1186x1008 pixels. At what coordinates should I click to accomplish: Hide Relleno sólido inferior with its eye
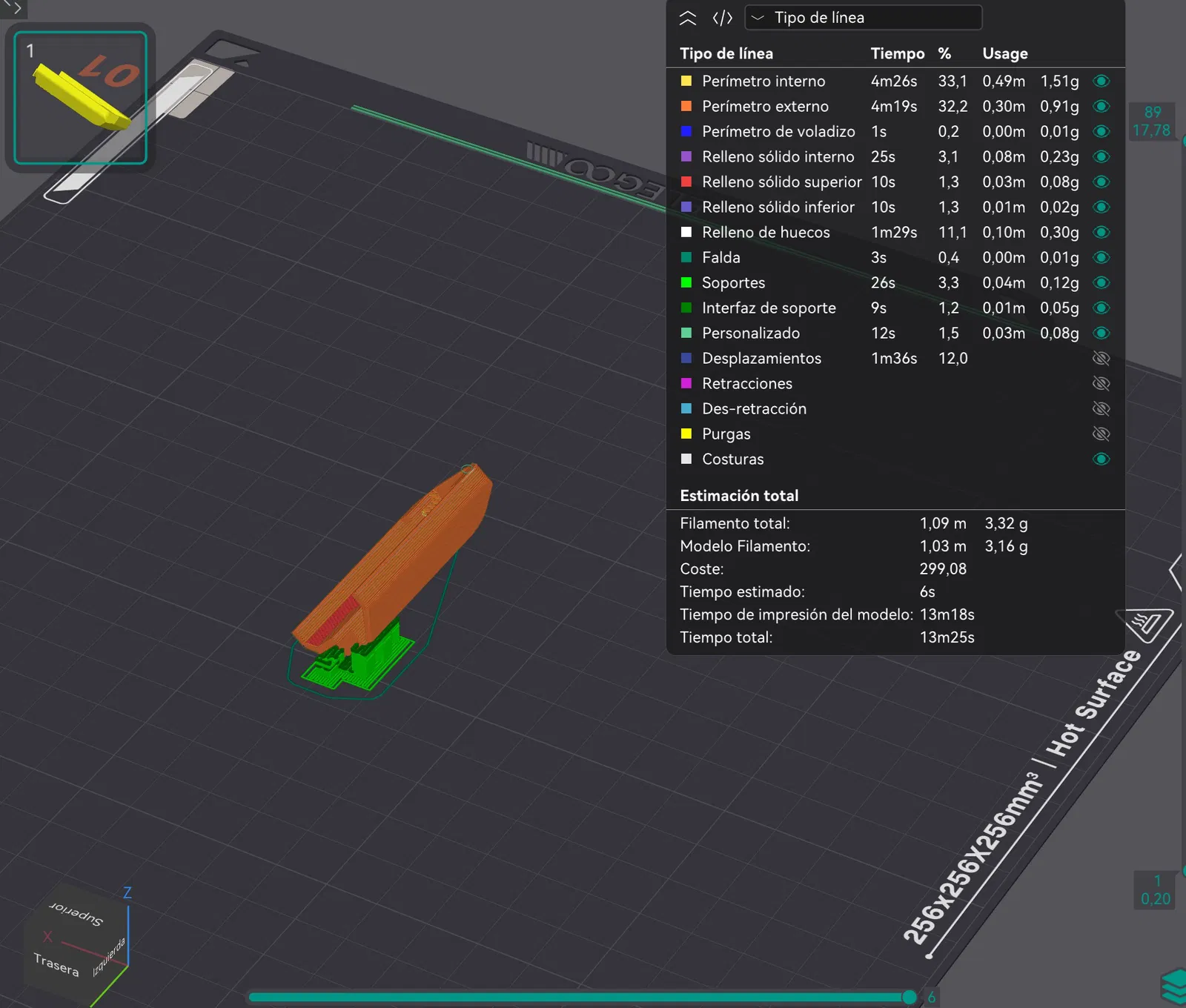pos(1101,207)
